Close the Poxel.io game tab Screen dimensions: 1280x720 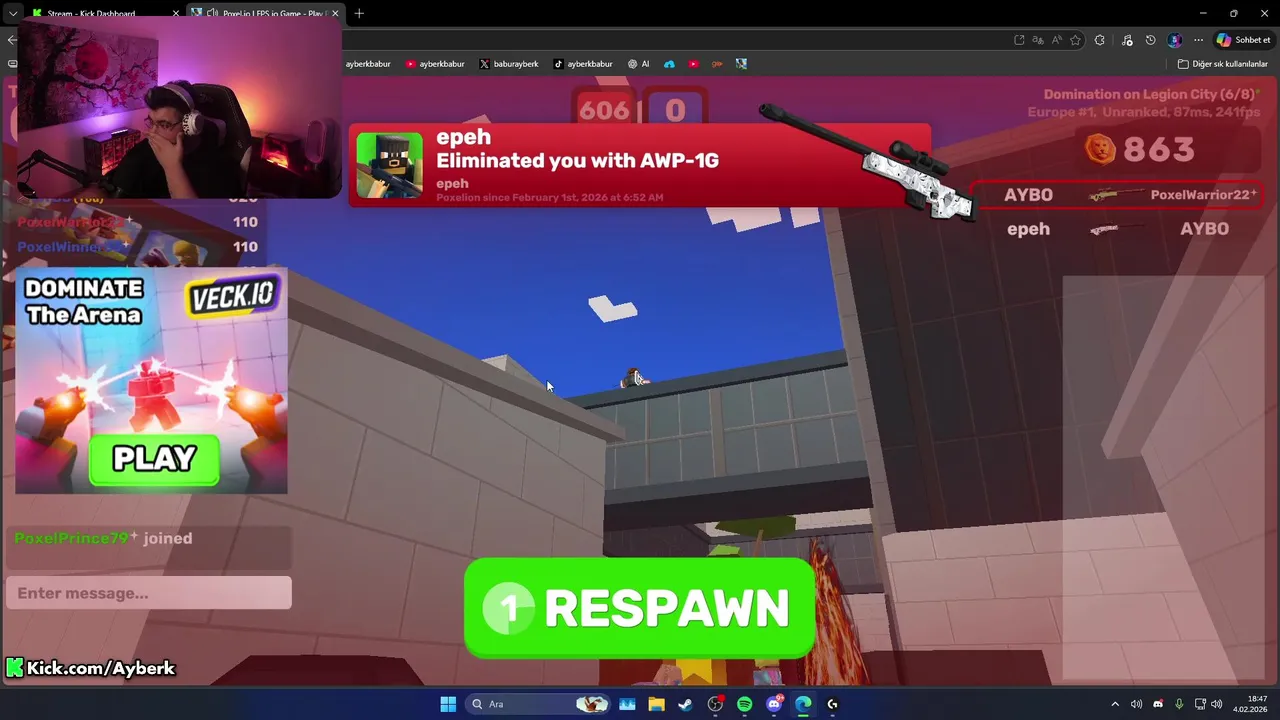[335, 13]
